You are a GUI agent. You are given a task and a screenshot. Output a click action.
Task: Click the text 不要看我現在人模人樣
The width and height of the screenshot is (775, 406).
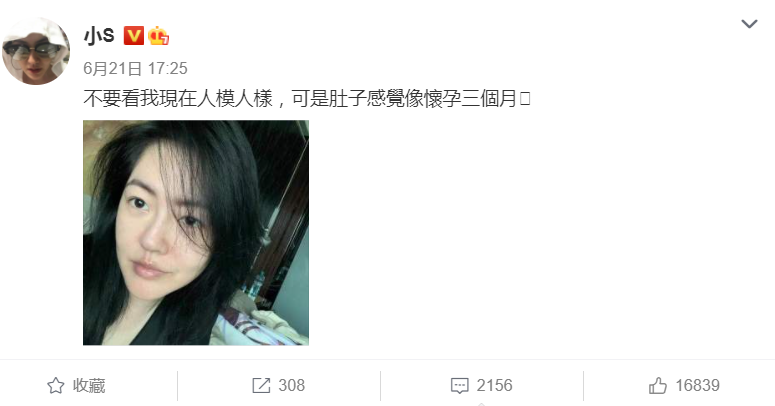(x=178, y=98)
